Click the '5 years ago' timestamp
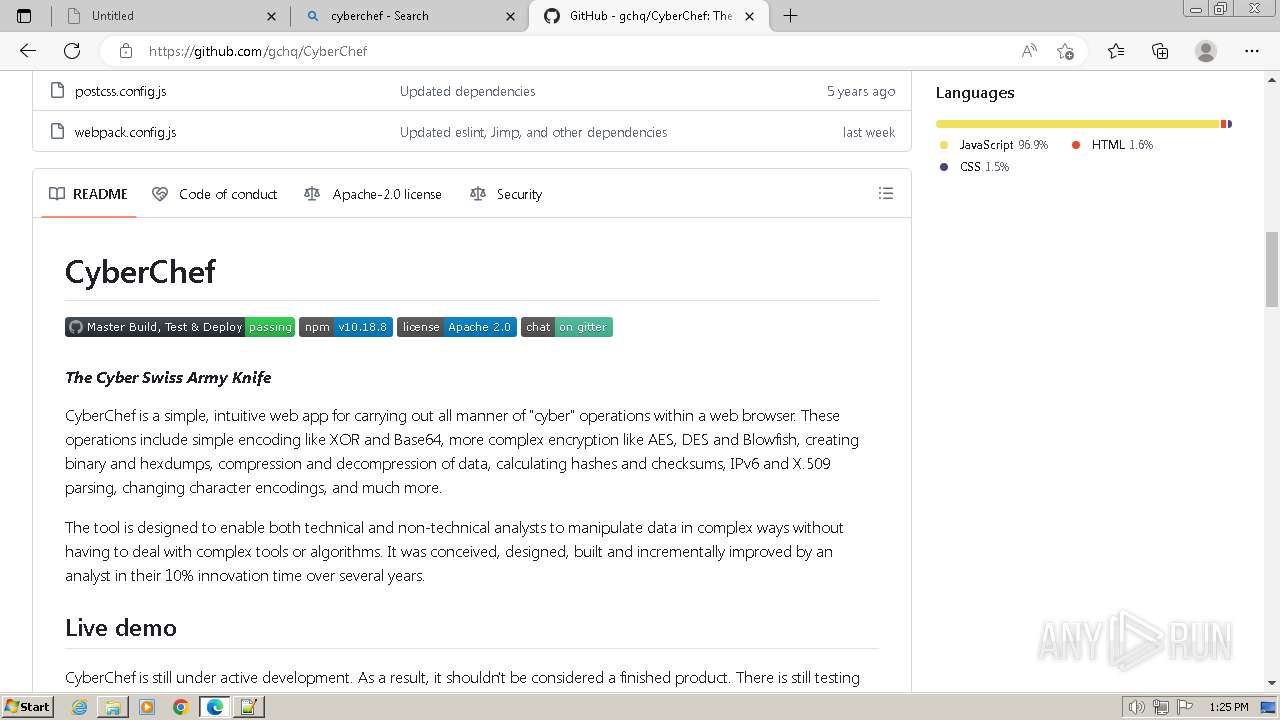 [x=861, y=91]
